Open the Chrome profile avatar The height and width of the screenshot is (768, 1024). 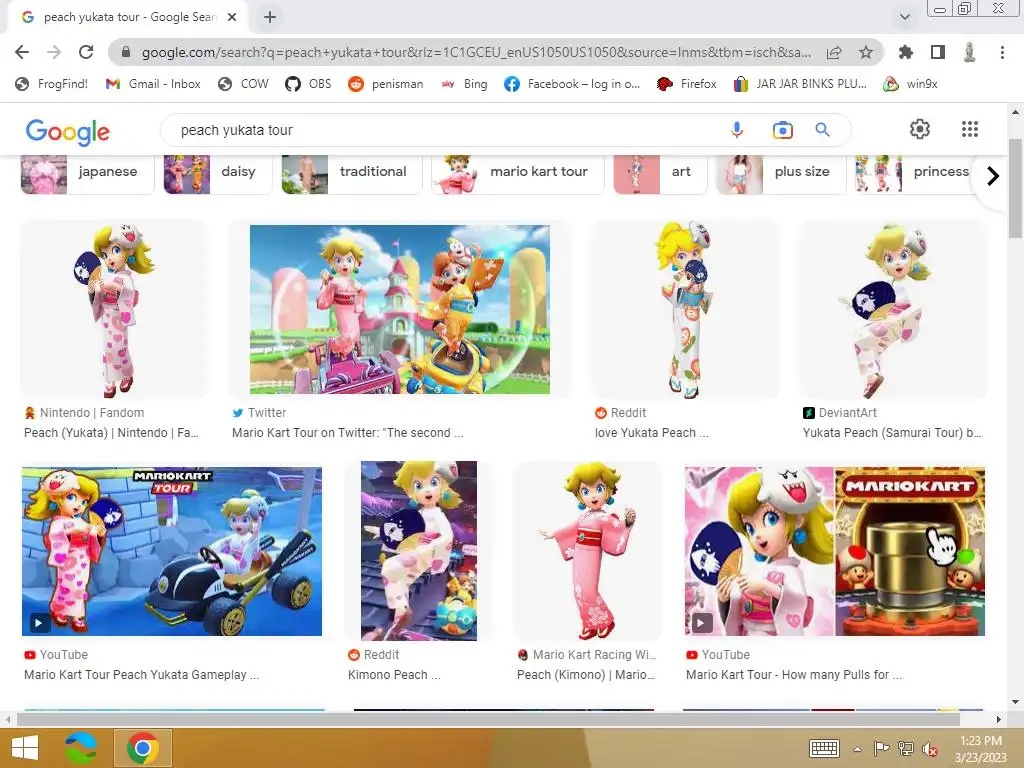[970, 52]
